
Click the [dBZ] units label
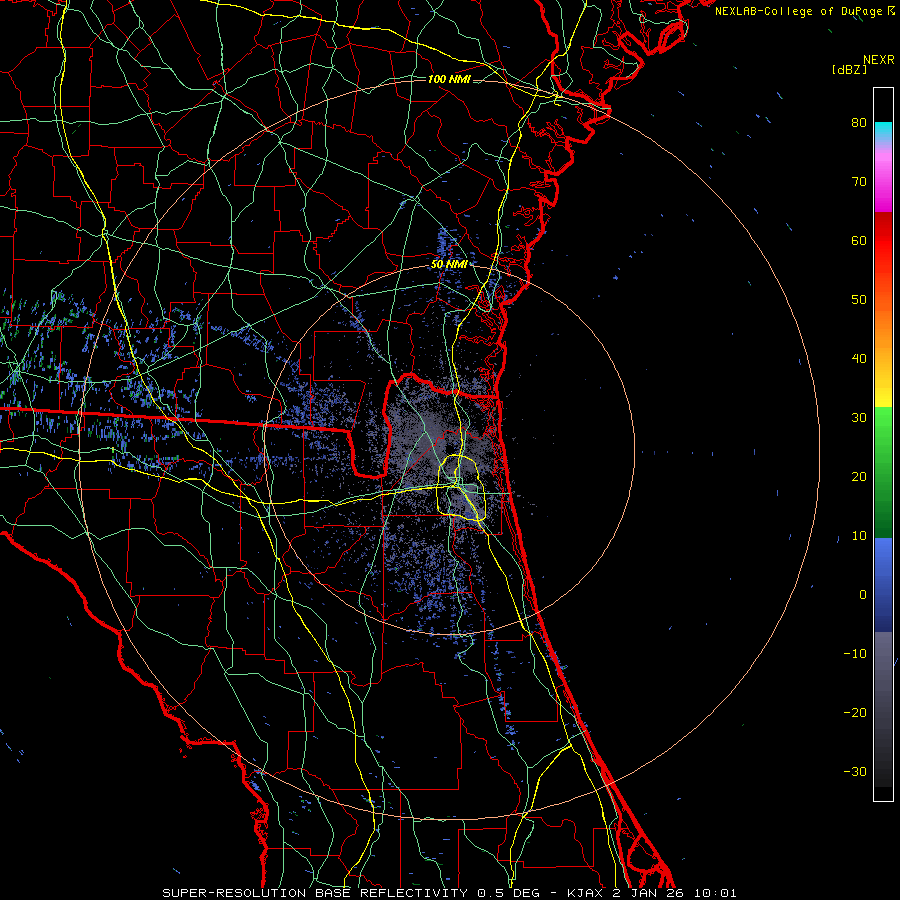(849, 69)
